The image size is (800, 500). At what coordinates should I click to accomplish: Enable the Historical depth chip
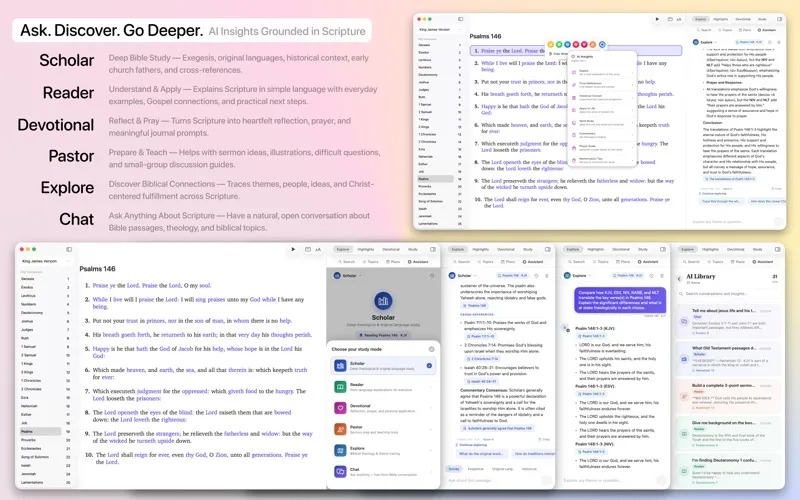529,469
